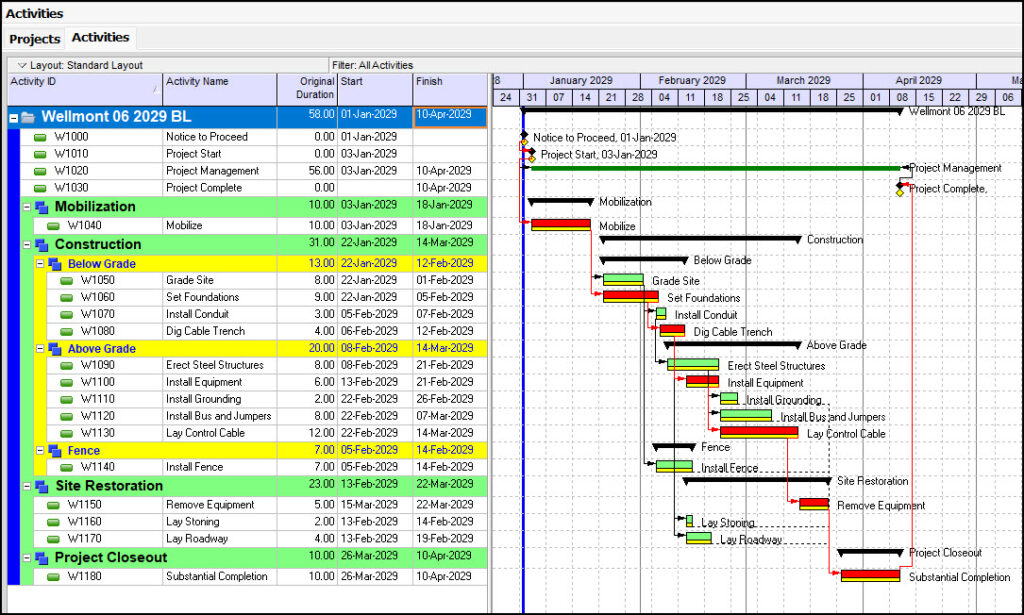Sort by the Activity Name column header
This screenshot has height=615, width=1024.
220,89
